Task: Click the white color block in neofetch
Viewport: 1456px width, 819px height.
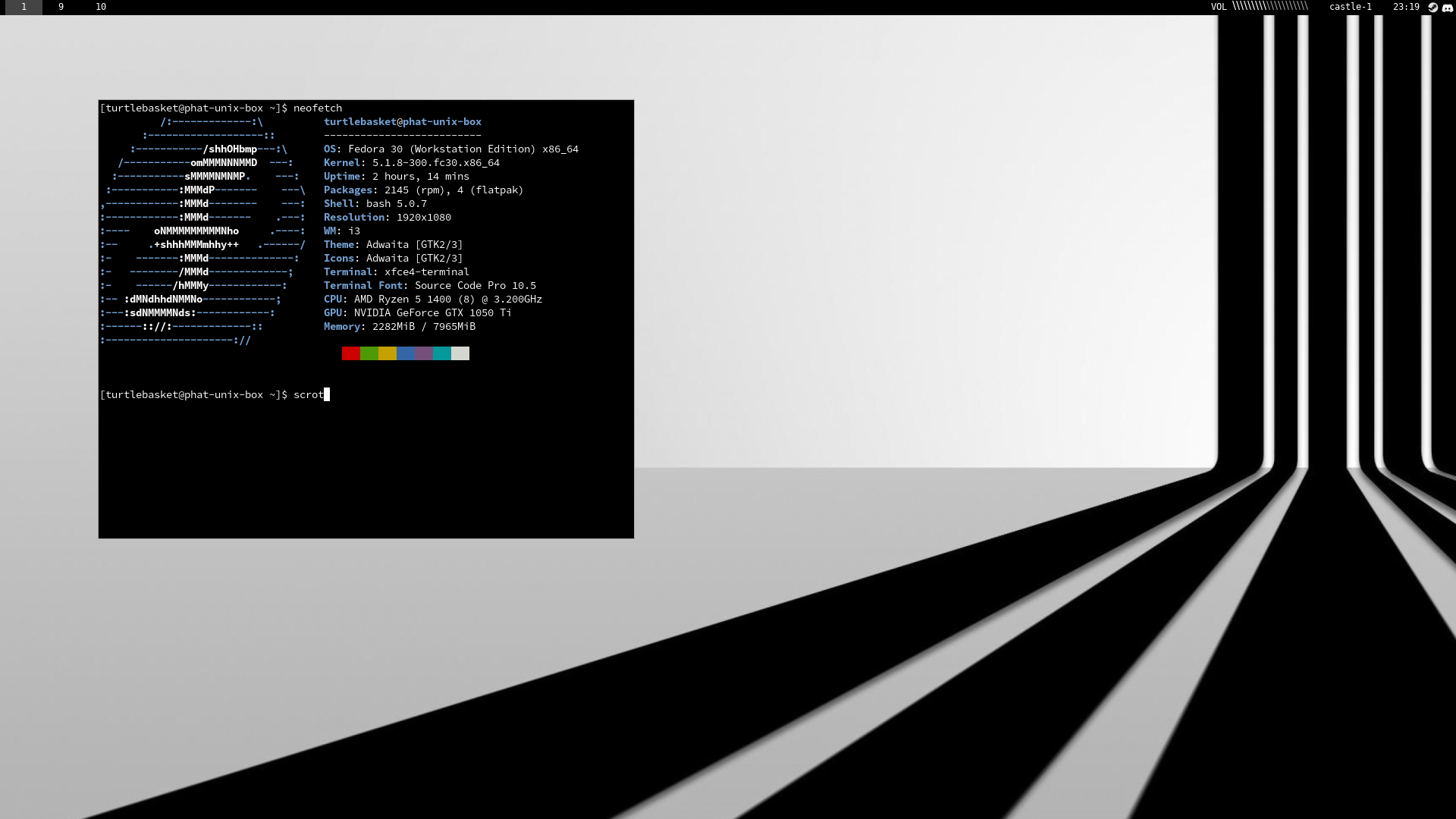Action: (460, 353)
